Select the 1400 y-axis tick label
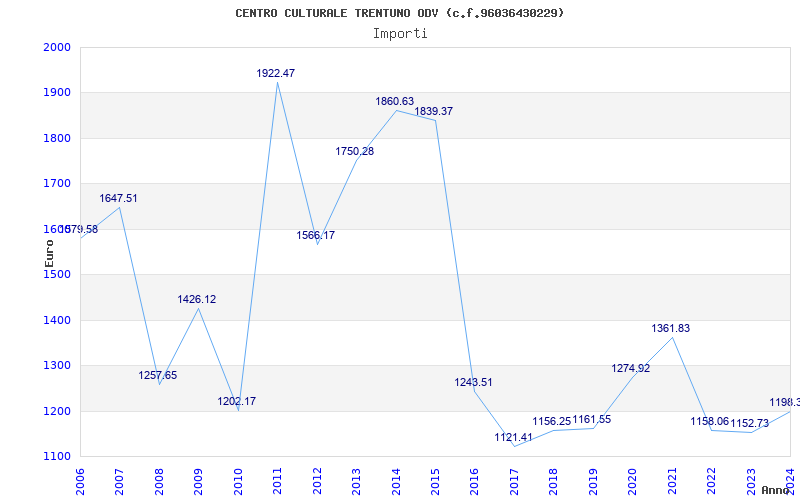Image resolution: width=800 pixels, height=500 pixels. point(57,320)
